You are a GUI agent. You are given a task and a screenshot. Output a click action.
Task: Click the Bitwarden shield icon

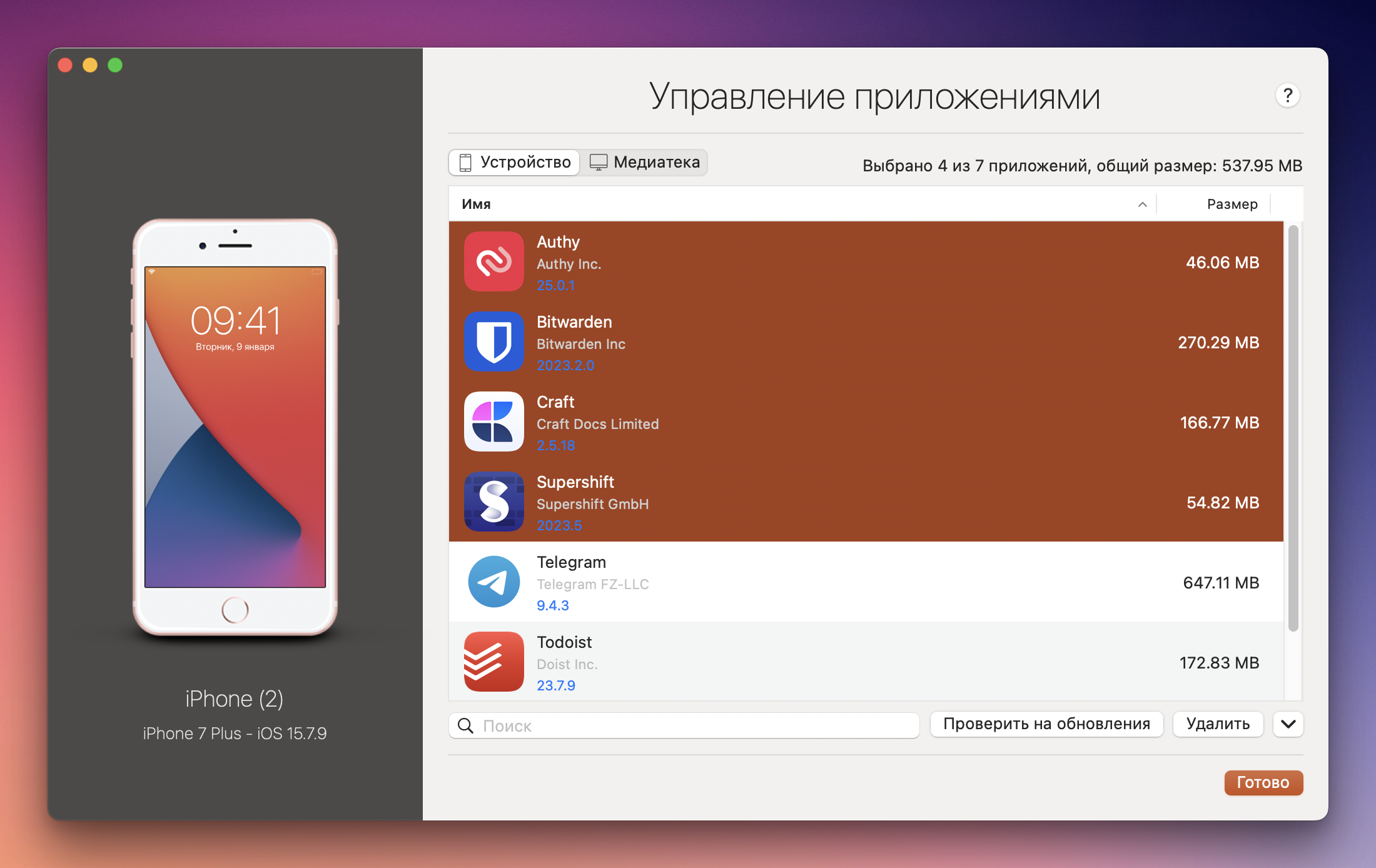[493, 341]
